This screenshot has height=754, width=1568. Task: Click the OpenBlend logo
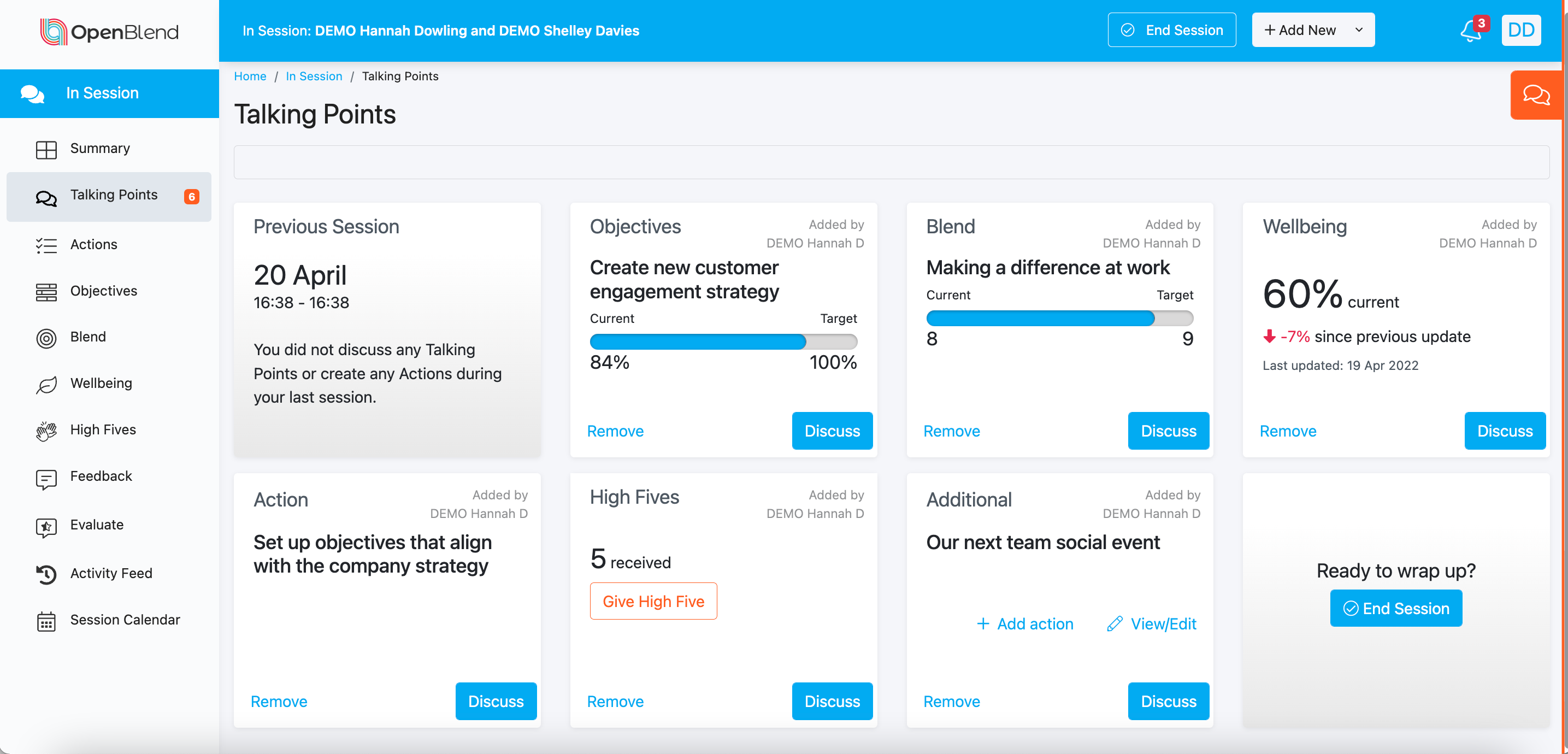(110, 32)
